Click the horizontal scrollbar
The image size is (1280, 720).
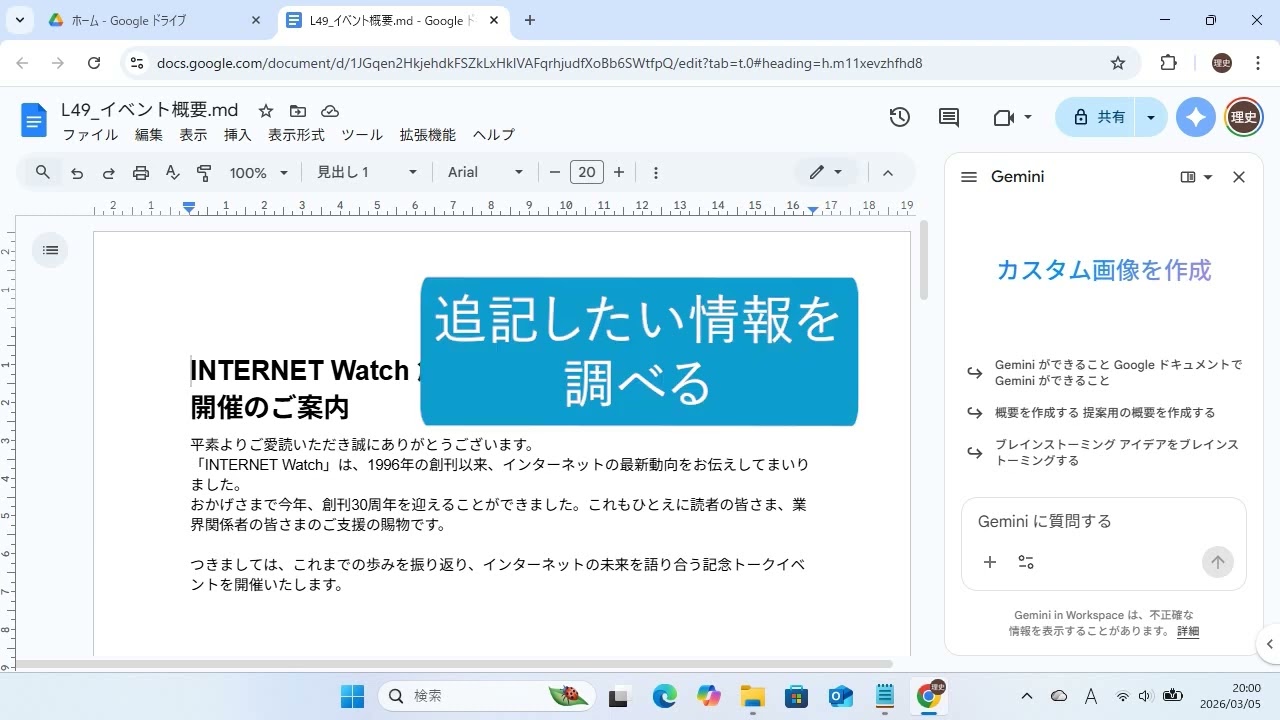click(x=454, y=664)
